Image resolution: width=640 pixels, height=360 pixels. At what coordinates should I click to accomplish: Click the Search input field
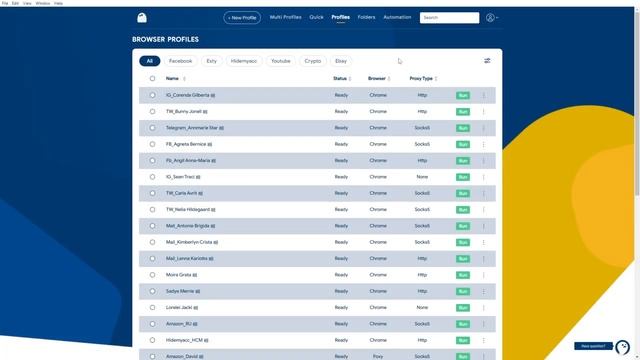tap(449, 18)
